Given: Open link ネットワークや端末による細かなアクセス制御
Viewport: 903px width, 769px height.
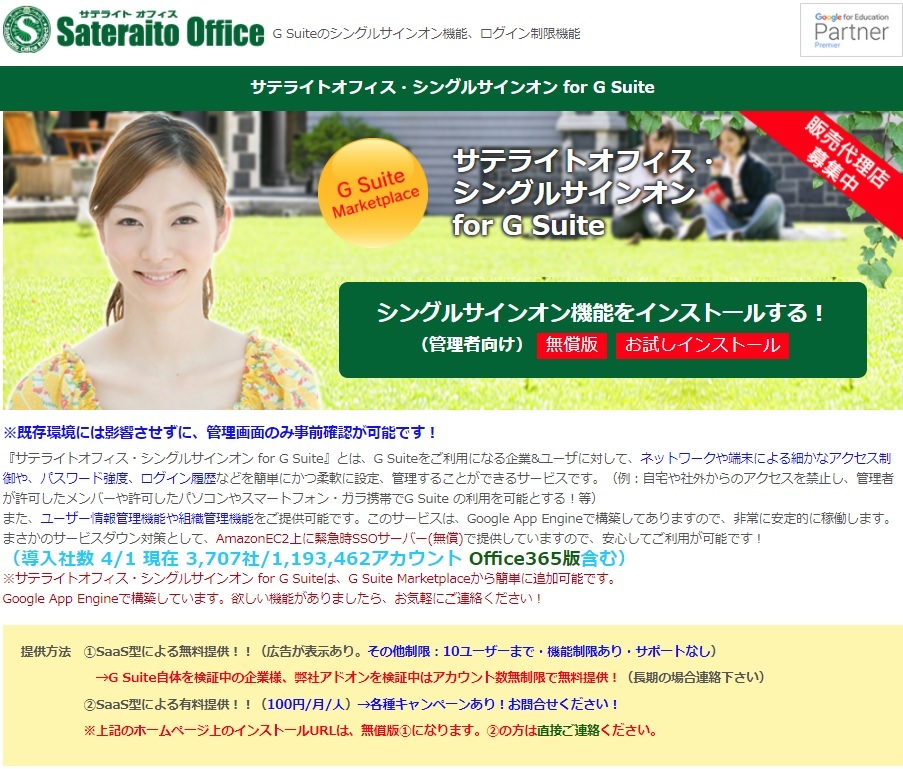Looking at the screenshot, I should click(x=766, y=459).
